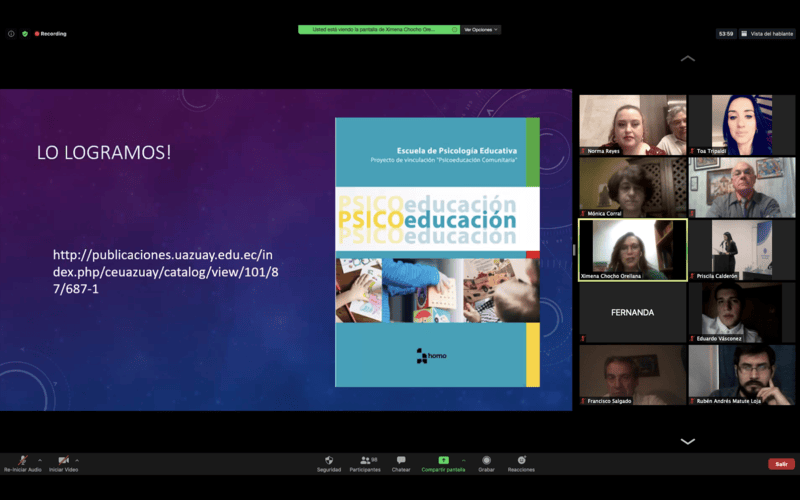
Task: Click the PSICOeducación book cover image
Action: pos(437,252)
